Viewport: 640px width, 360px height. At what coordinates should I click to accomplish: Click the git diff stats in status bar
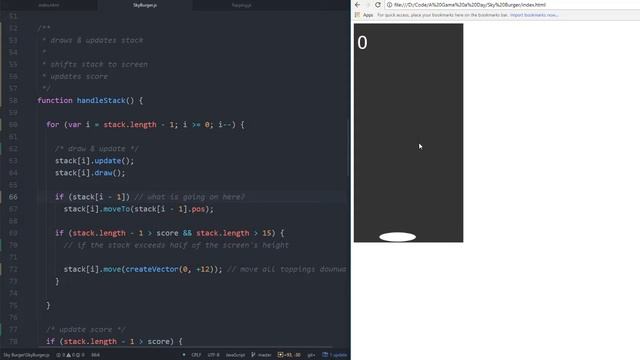289,355
